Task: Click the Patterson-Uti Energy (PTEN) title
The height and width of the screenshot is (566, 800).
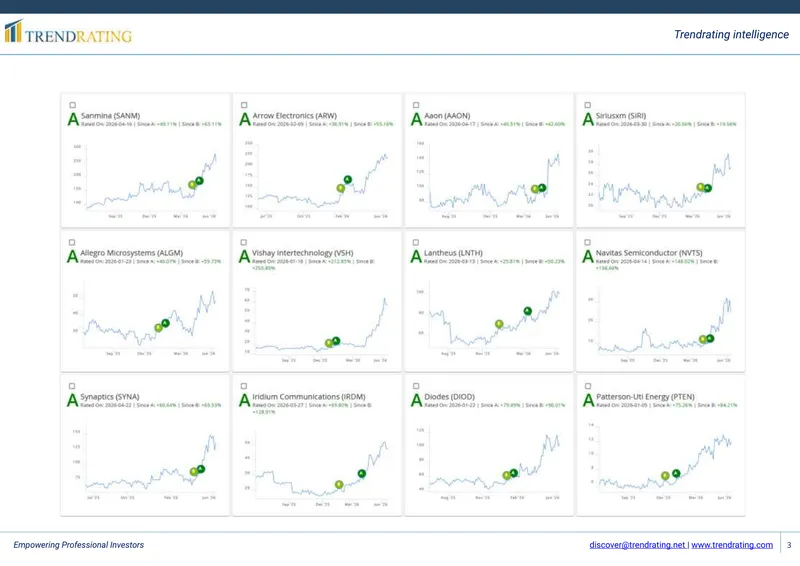Action: point(645,397)
